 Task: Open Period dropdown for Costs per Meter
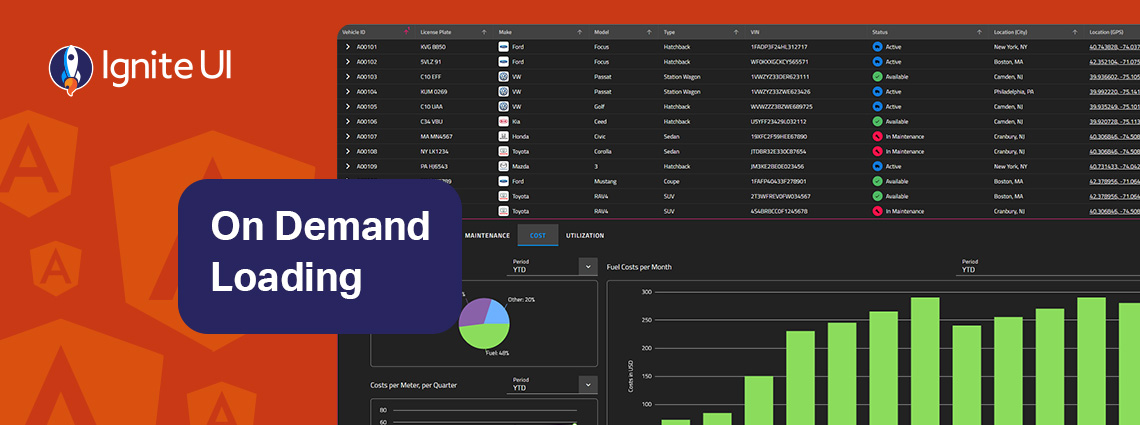click(587, 384)
